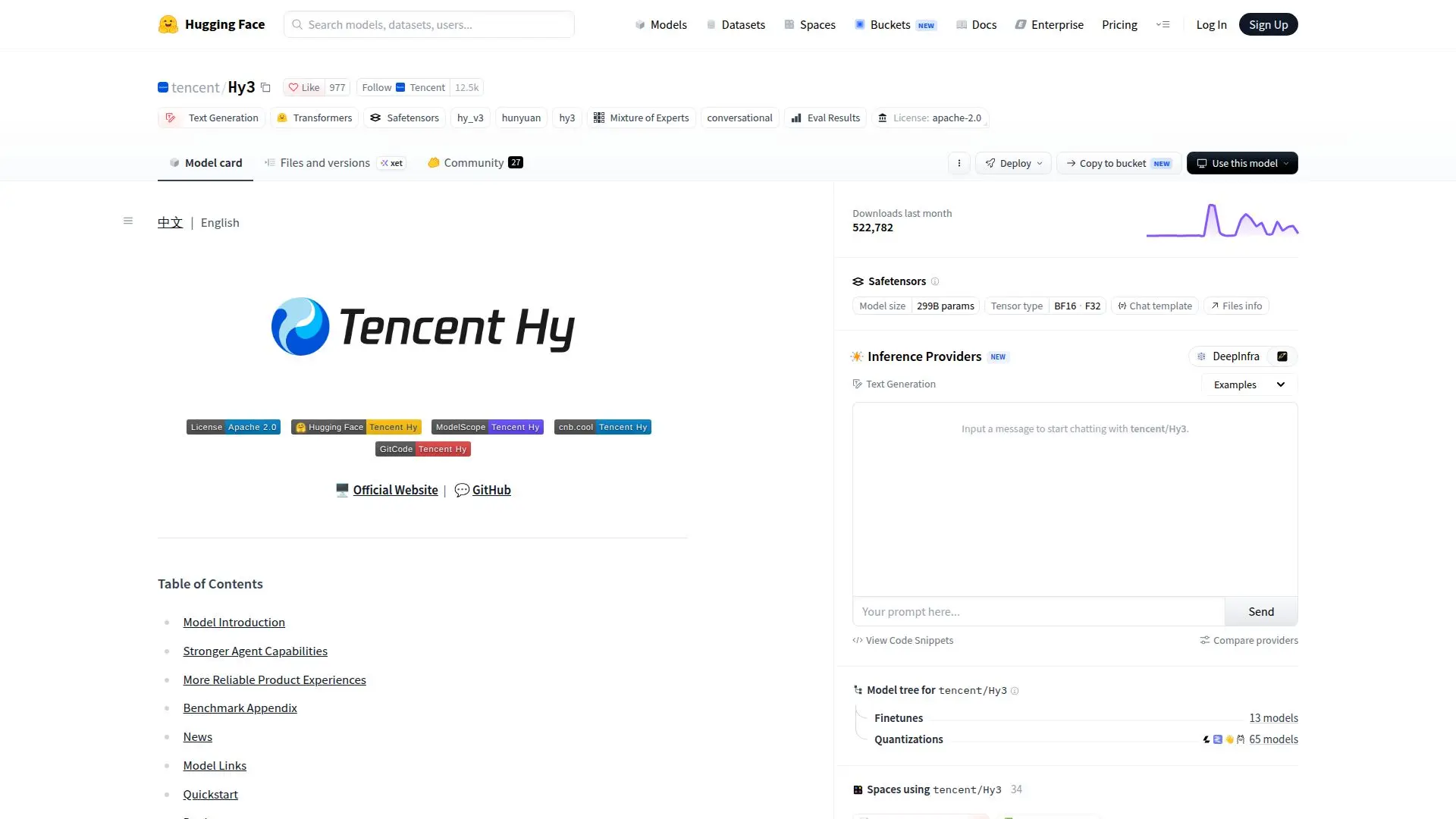Click the Tencent Hy logo image
This screenshot has height=819, width=1456.
tap(422, 327)
